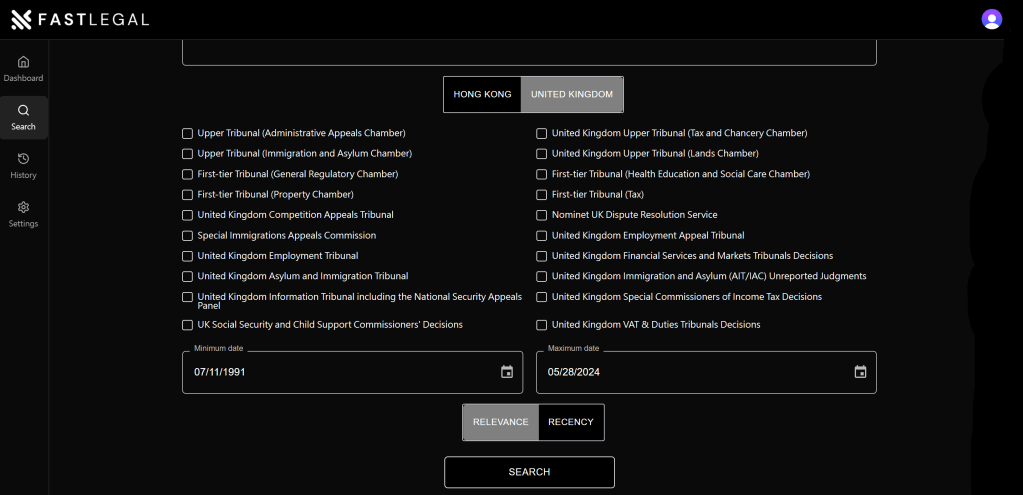Select the United Kingdom tab
Viewport: 1023px width, 495px height.
tap(572, 94)
